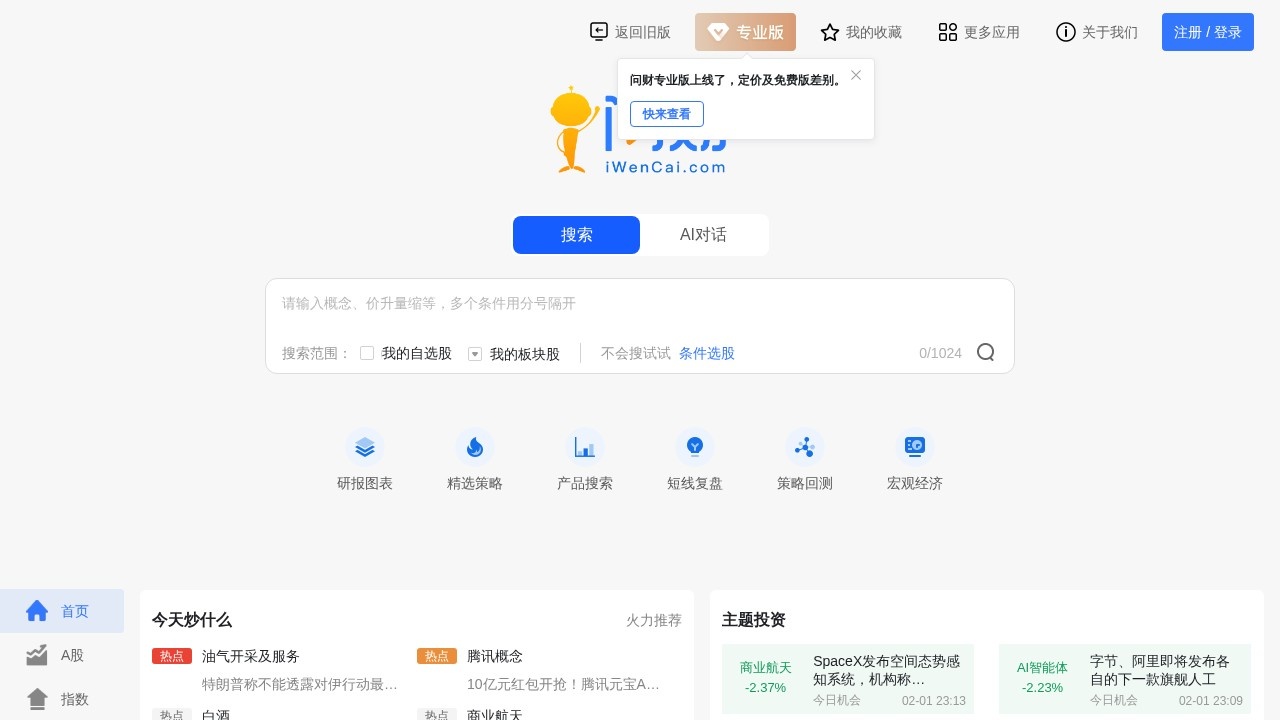Open the 策略回测 strategy backtest feature

[x=805, y=460]
